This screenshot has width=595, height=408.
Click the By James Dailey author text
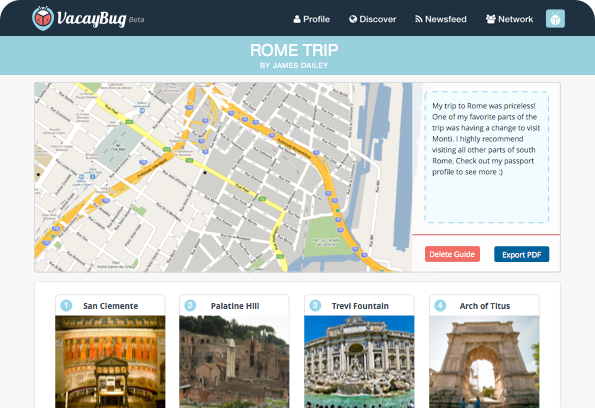coord(294,66)
